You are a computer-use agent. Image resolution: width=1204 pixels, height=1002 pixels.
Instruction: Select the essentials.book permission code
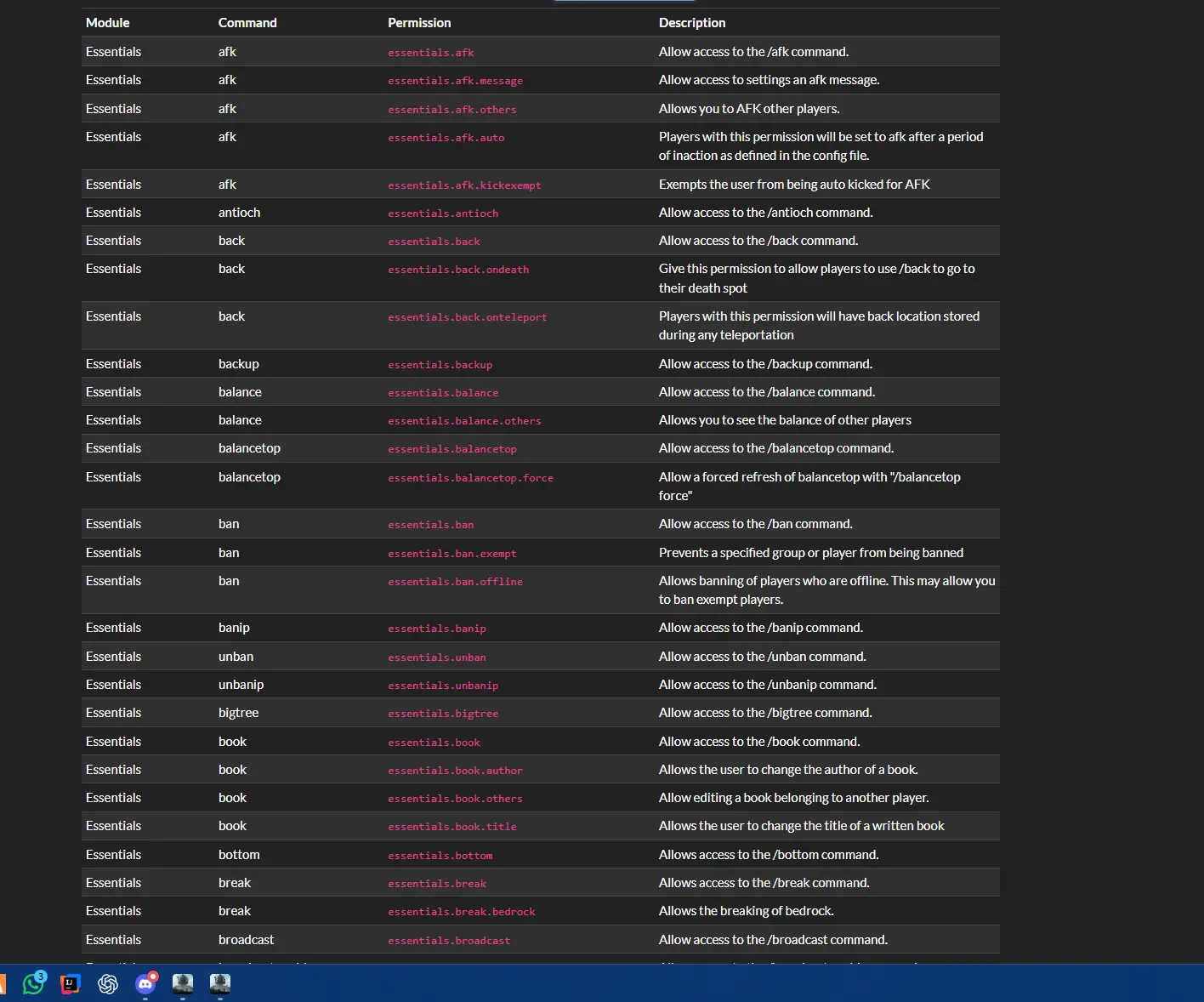[x=434, y=743]
